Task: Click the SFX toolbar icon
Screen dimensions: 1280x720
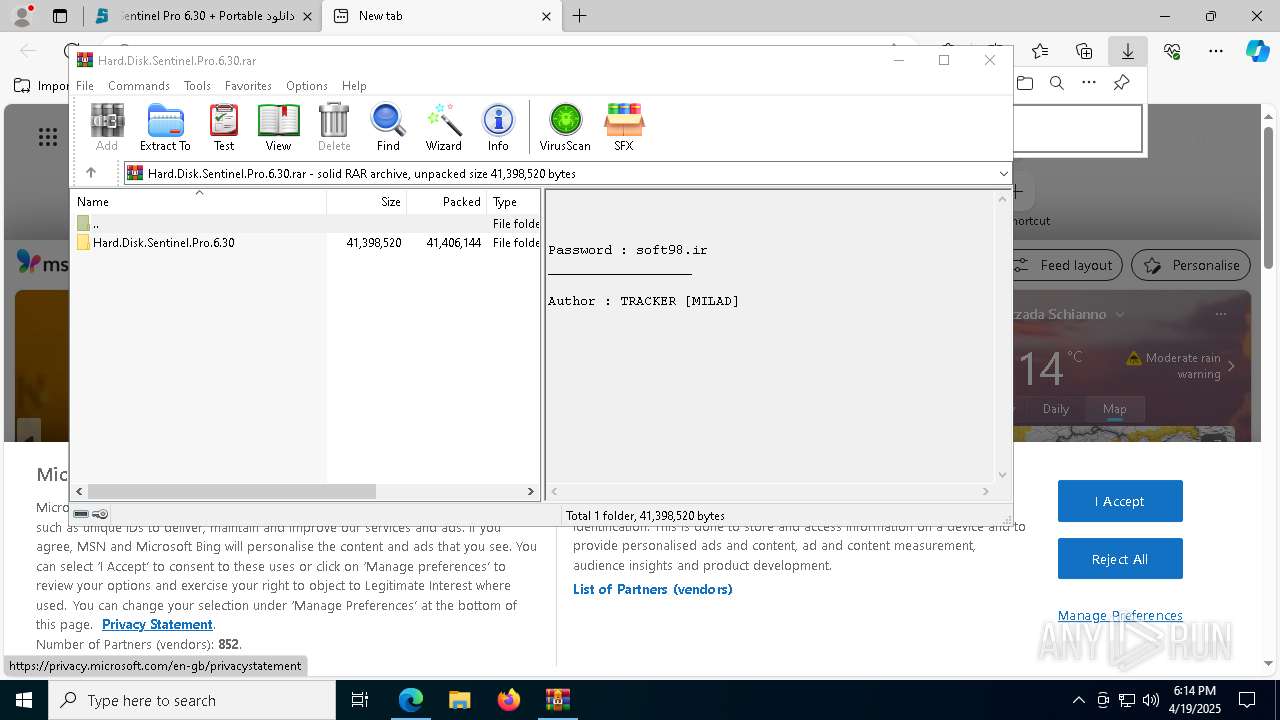Action: coord(624,127)
